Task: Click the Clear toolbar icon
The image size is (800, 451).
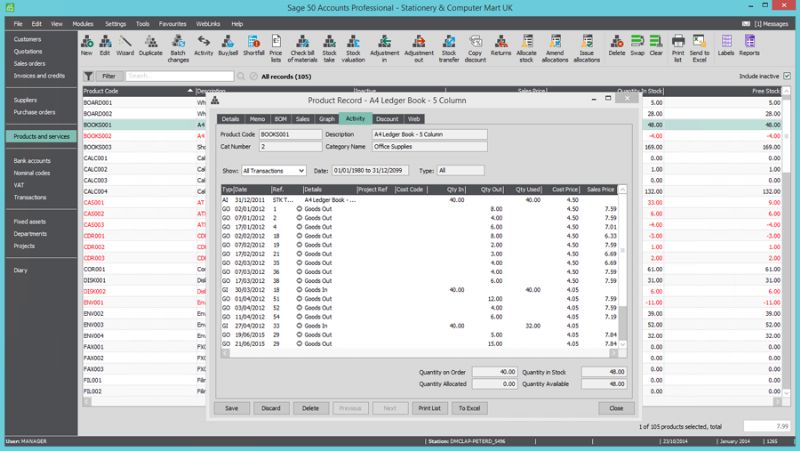Action: (656, 45)
